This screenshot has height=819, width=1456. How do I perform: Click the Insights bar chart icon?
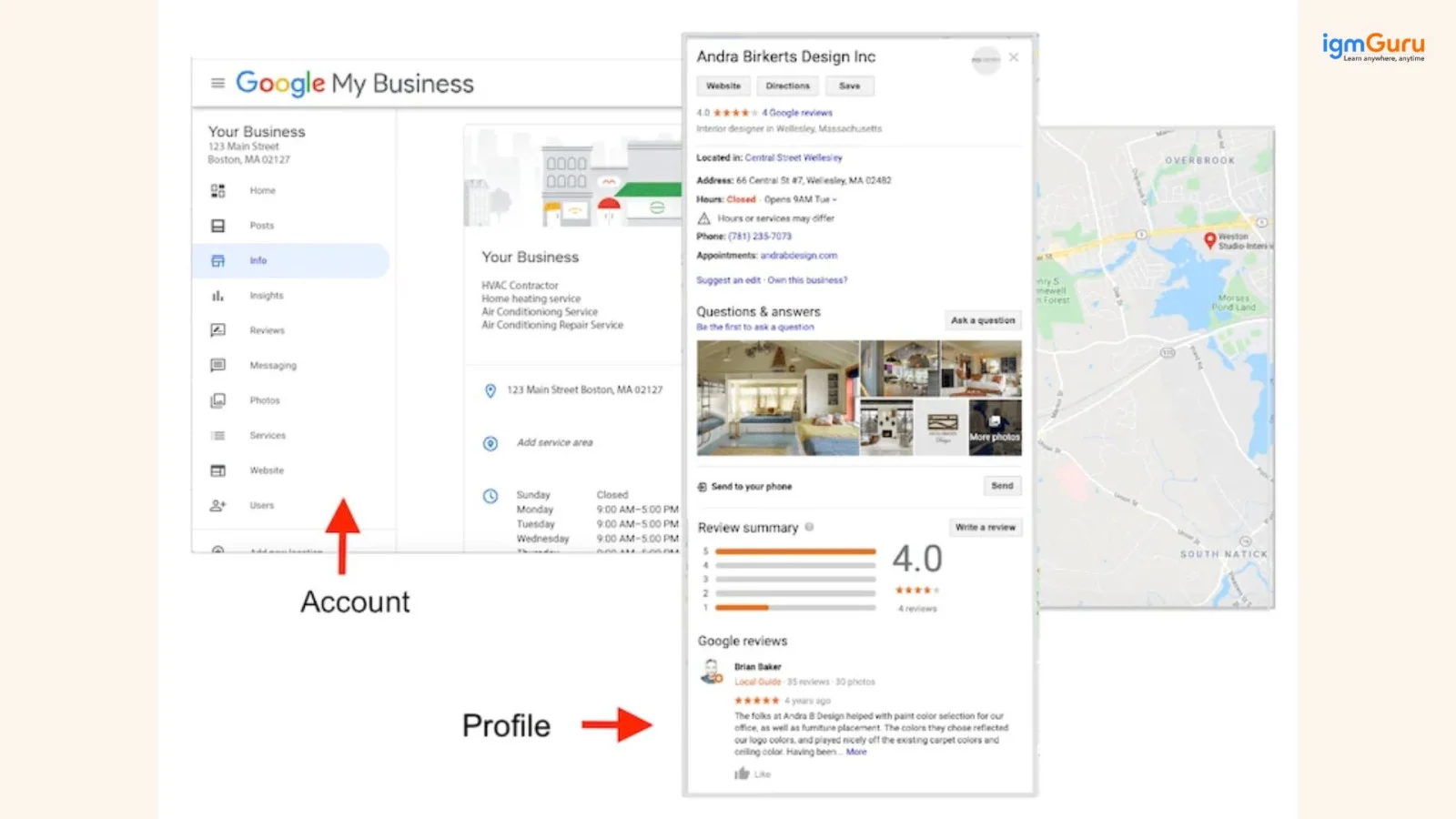pyautogui.click(x=217, y=296)
